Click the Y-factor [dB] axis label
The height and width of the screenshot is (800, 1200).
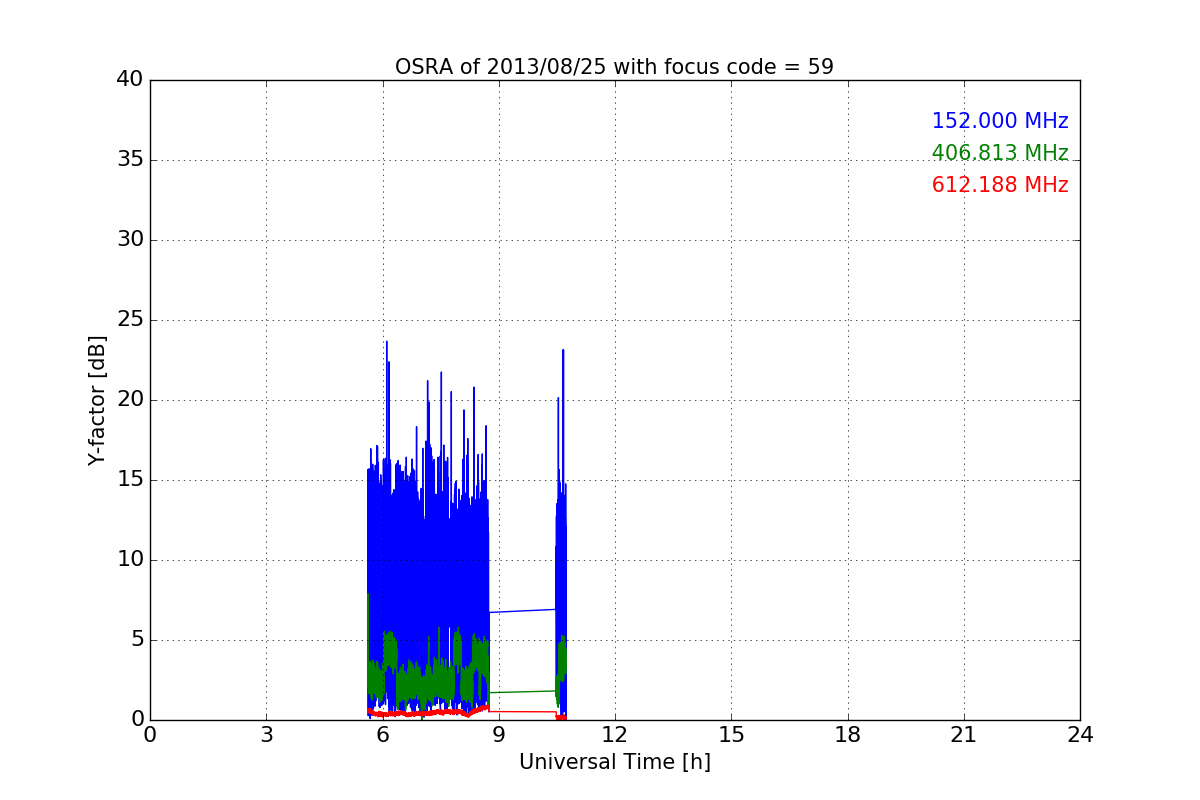coord(97,400)
